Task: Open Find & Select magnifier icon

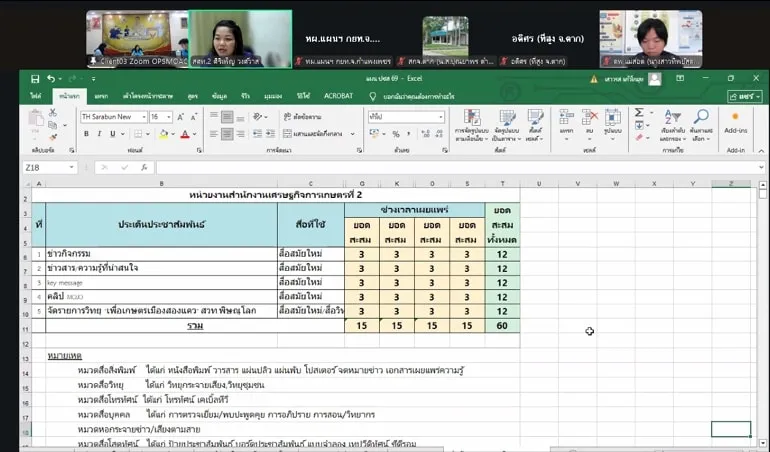Action: tap(701, 118)
